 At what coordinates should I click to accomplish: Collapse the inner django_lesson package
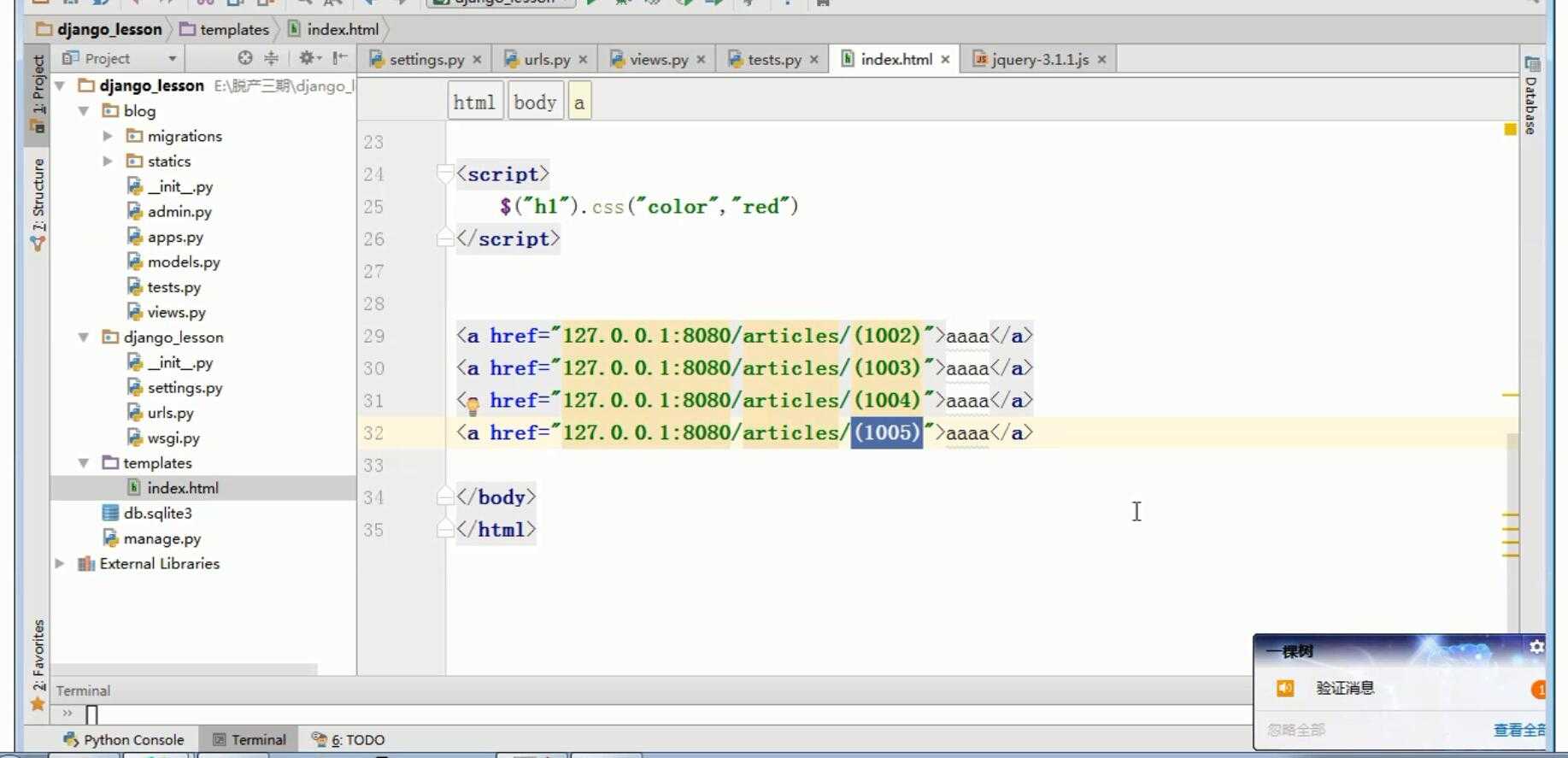(84, 338)
